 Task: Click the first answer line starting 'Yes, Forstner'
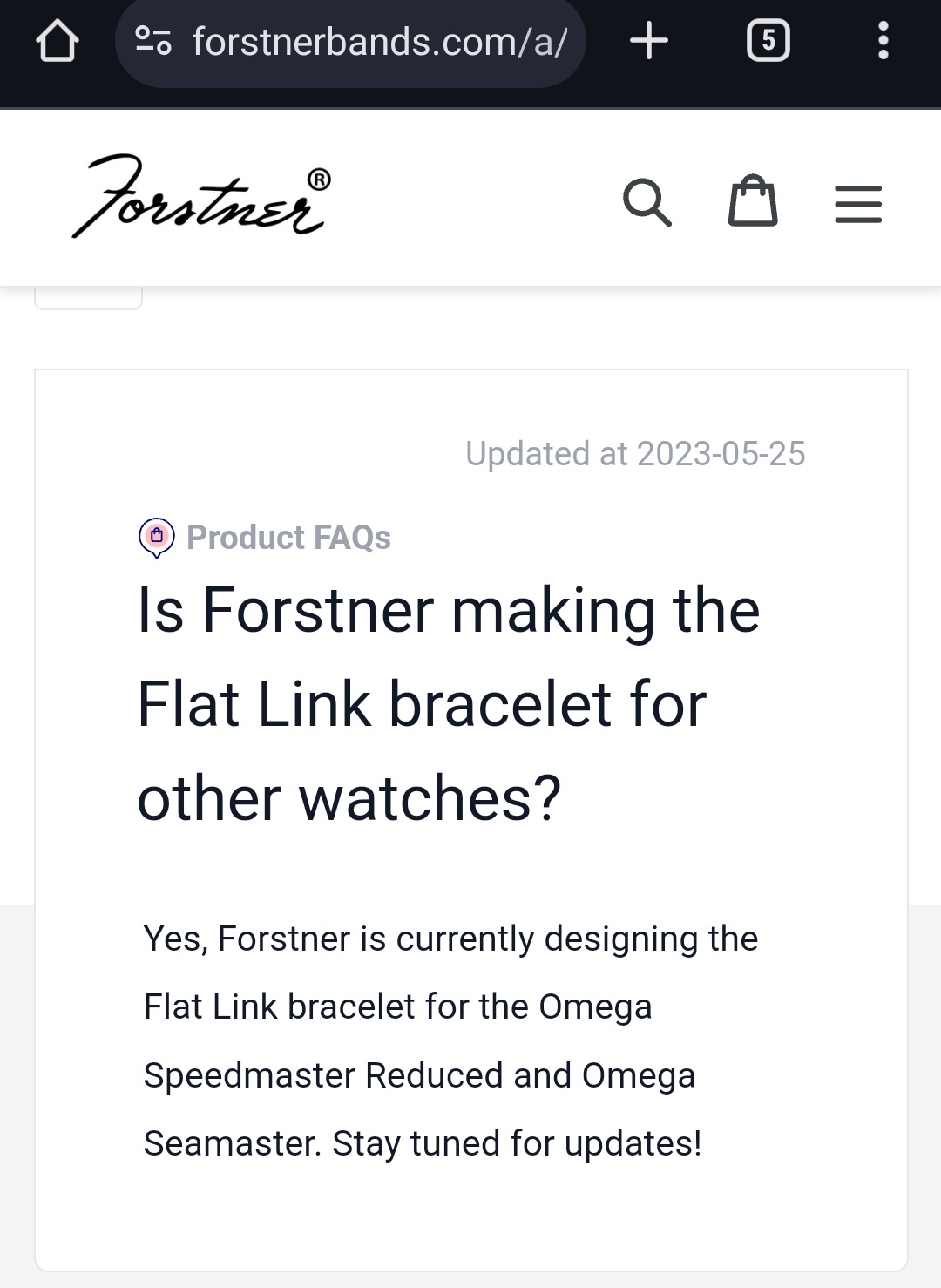pos(450,939)
